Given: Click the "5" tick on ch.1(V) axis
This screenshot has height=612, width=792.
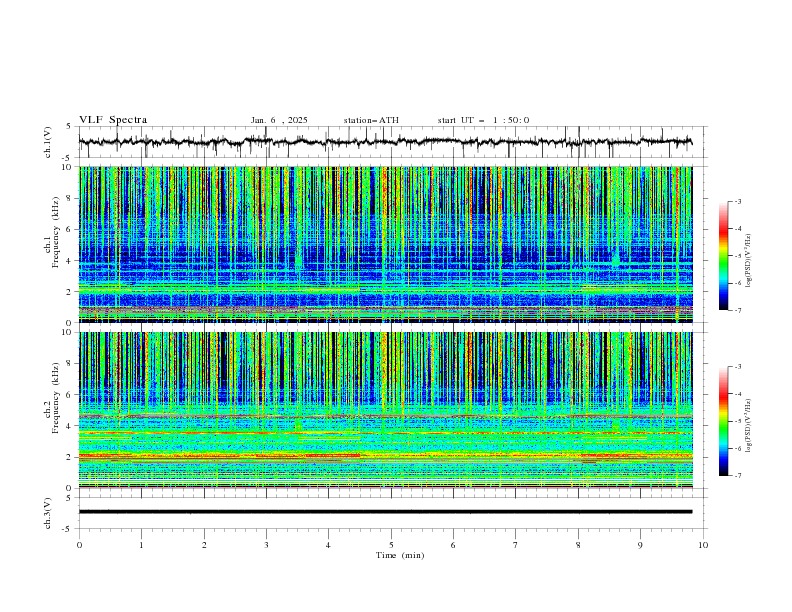Looking at the screenshot, I should (68, 127).
